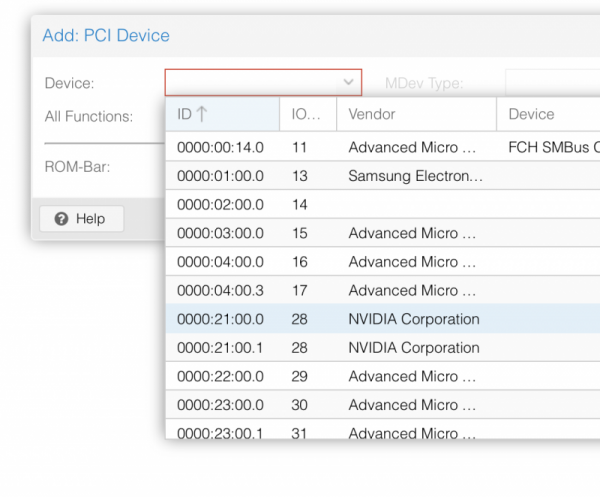Select NVIDIA device 0000:21:00.0
Viewport: 600px width, 497px height.
pyautogui.click(x=220, y=319)
